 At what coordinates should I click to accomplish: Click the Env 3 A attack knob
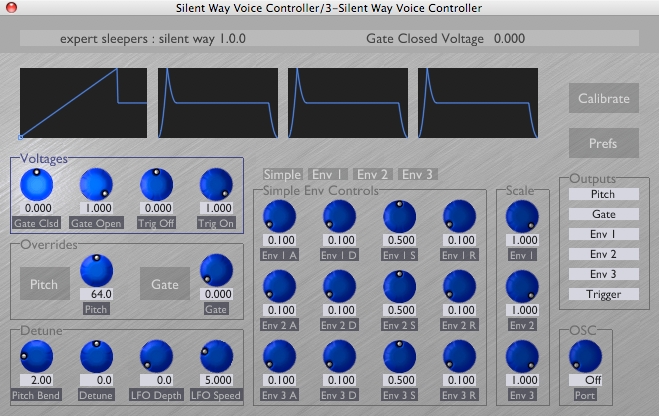point(279,356)
